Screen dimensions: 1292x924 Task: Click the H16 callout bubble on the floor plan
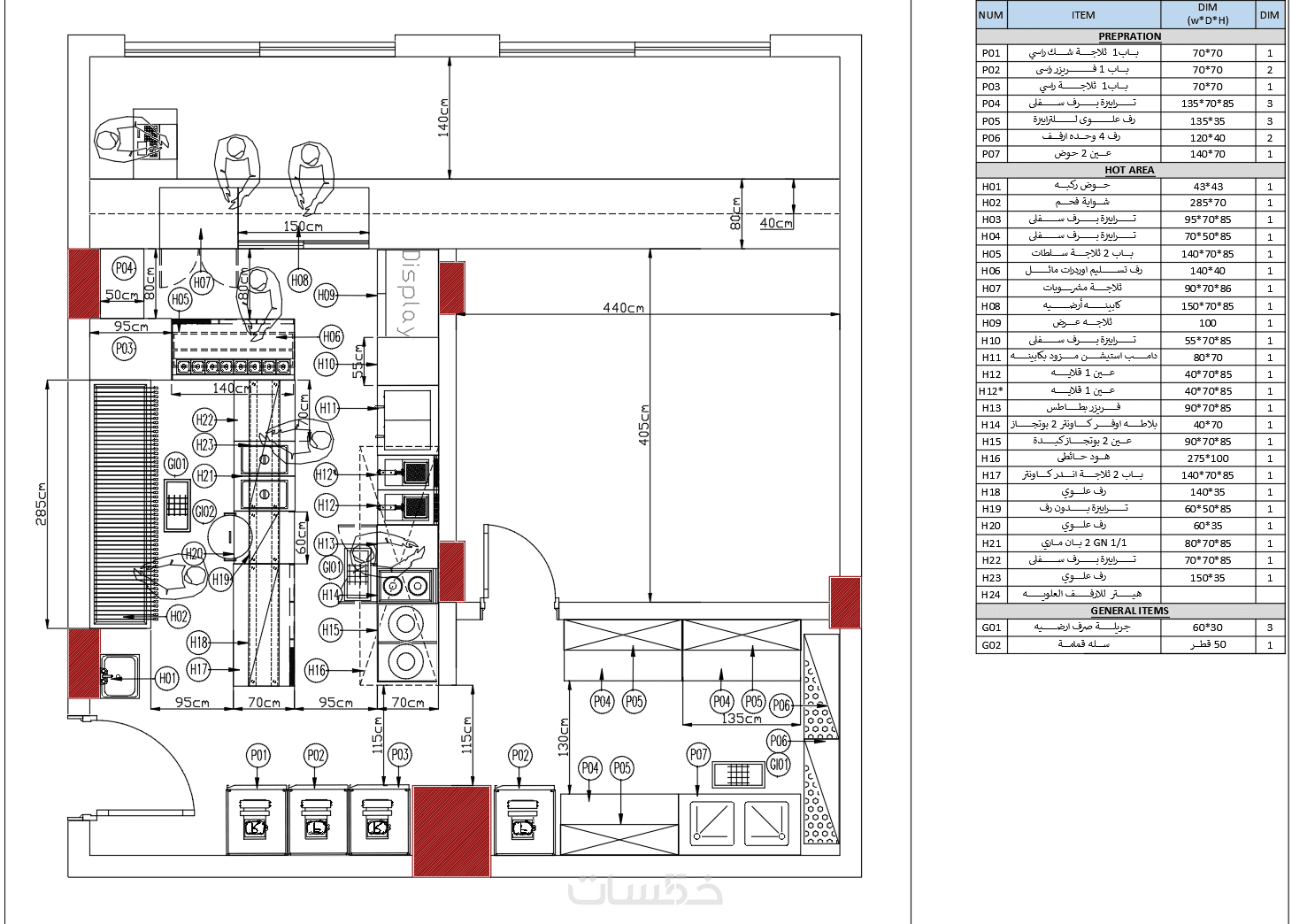[317, 671]
